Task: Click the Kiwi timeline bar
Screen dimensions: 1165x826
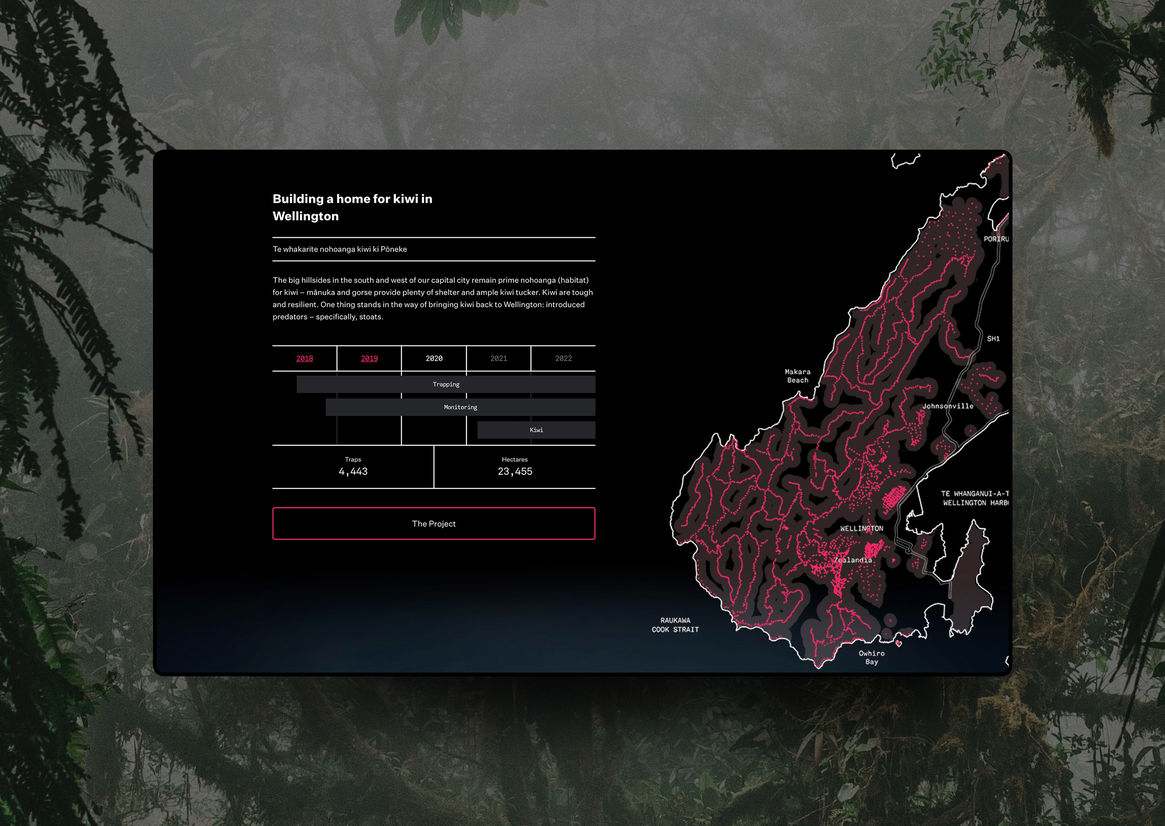Action: pyautogui.click(x=536, y=430)
